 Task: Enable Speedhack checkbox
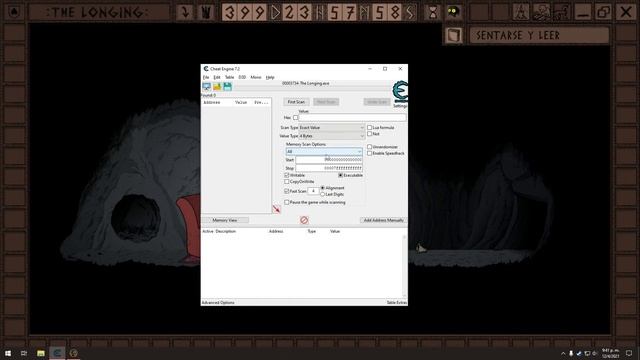coord(369,153)
